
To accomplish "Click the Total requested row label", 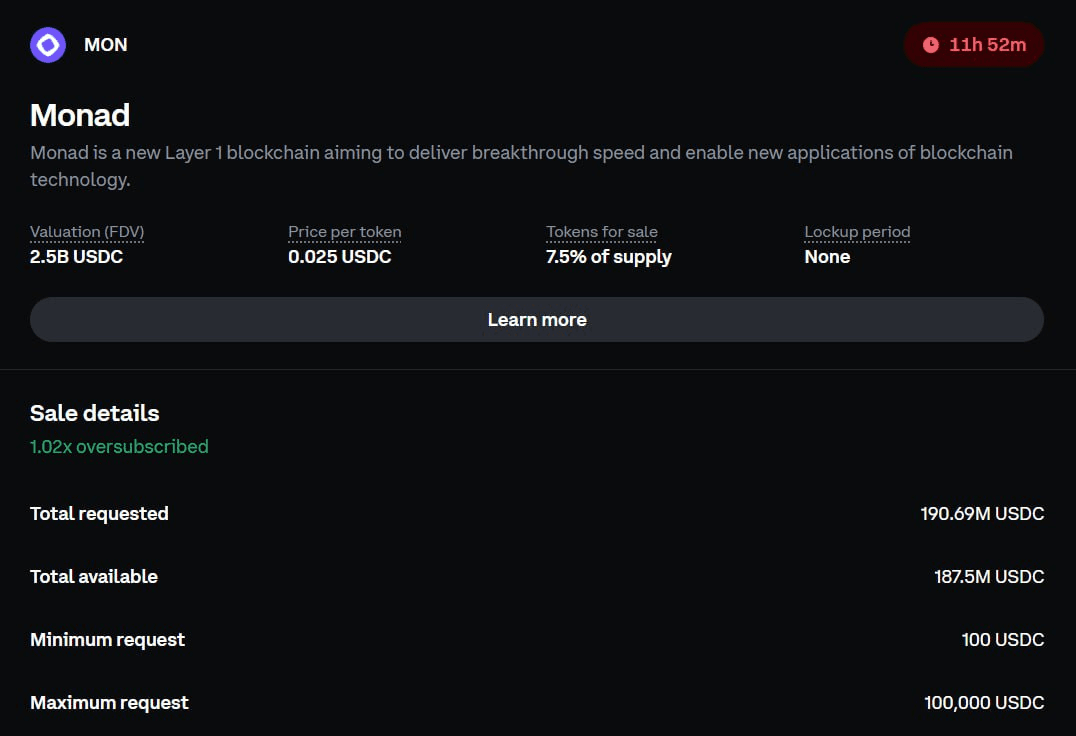I will (x=99, y=514).
